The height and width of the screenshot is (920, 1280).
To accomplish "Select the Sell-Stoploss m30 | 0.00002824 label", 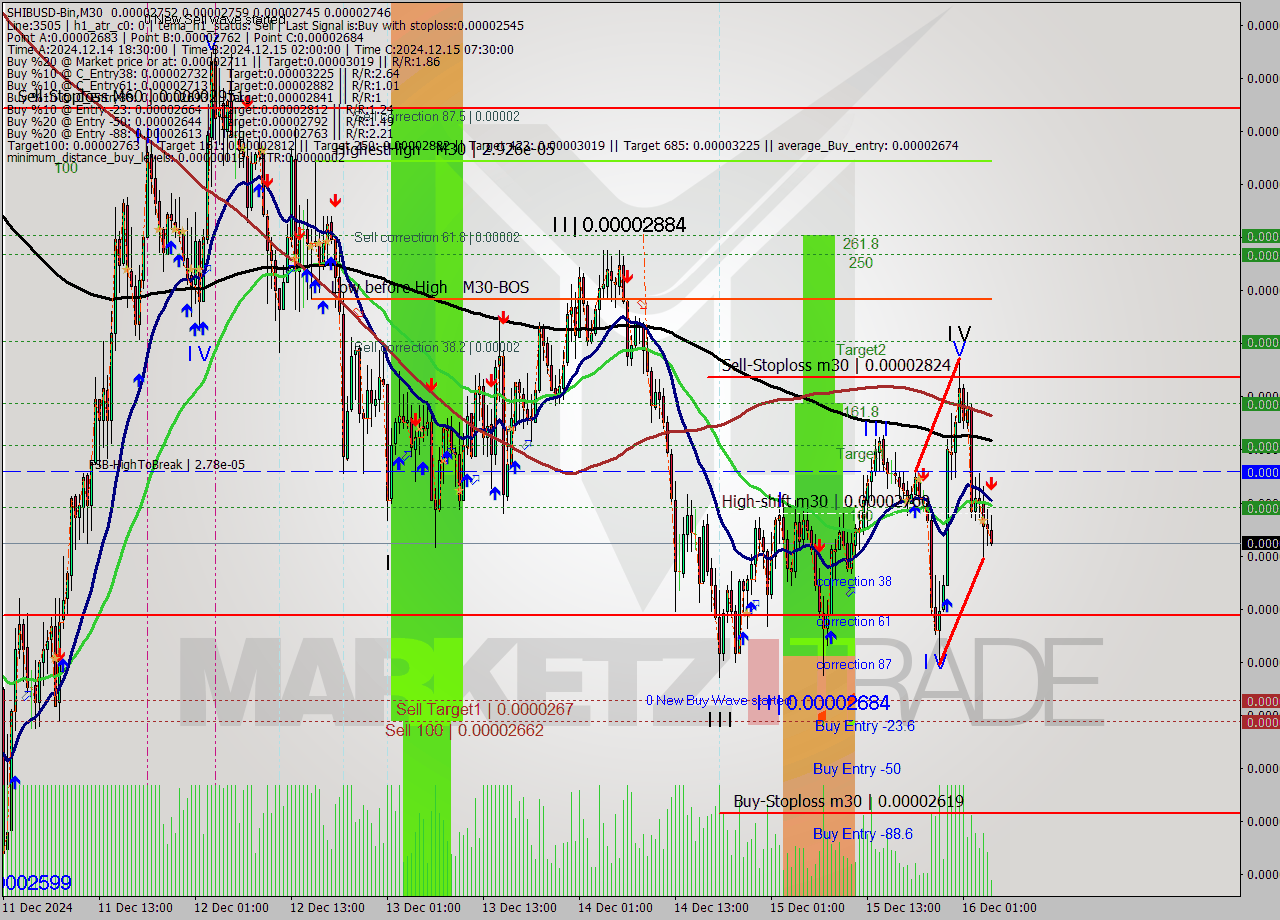I will [836, 366].
